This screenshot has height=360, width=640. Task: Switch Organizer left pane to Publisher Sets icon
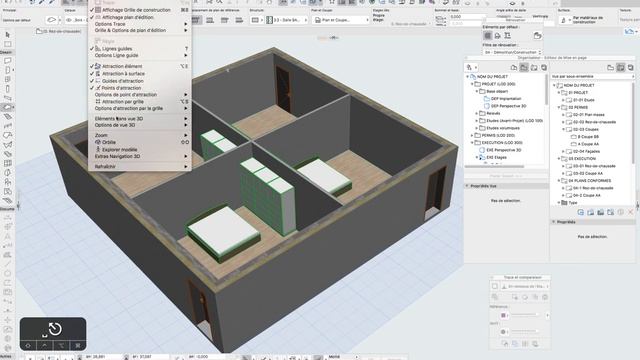(x=544, y=67)
